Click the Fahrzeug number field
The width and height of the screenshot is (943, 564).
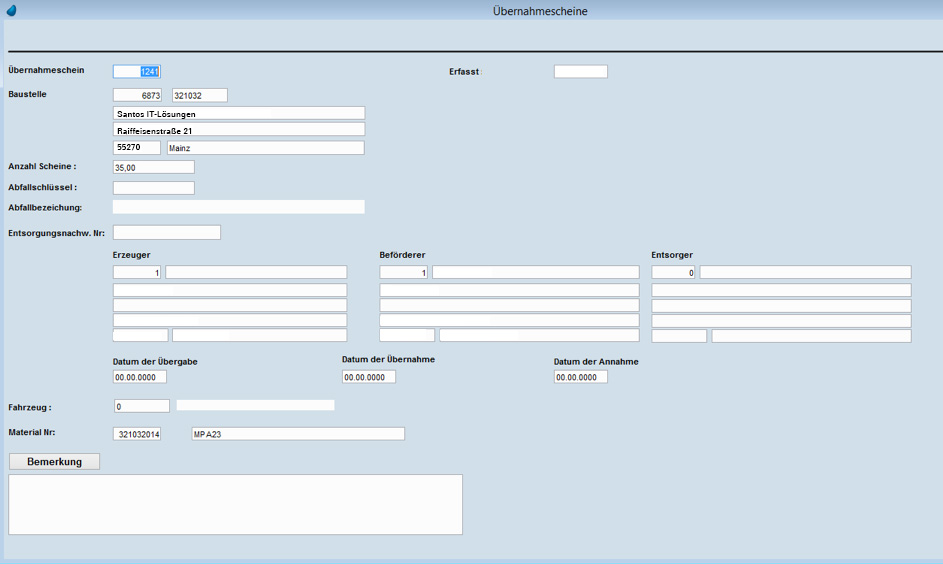[x=141, y=406]
